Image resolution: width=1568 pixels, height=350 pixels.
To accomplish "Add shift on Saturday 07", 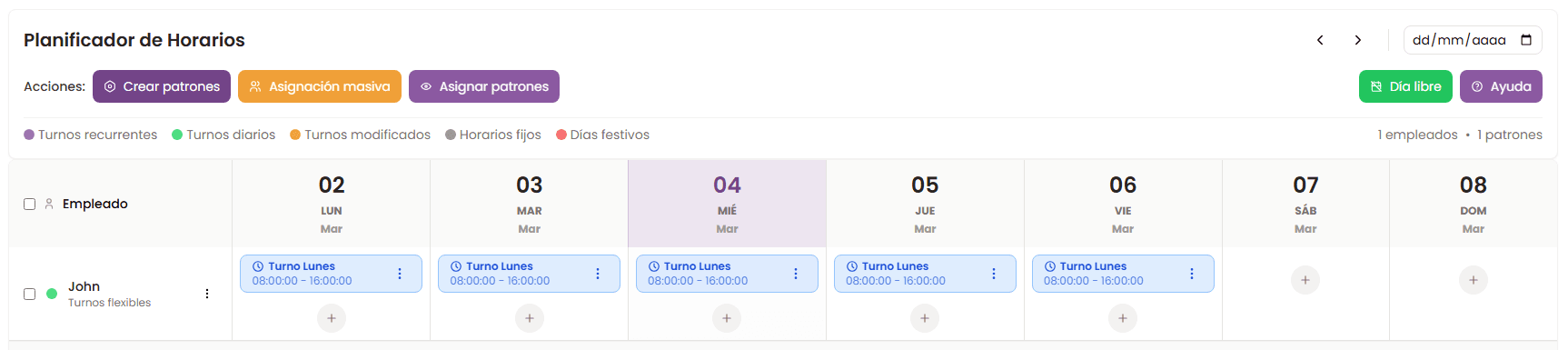I will pos(1305,280).
